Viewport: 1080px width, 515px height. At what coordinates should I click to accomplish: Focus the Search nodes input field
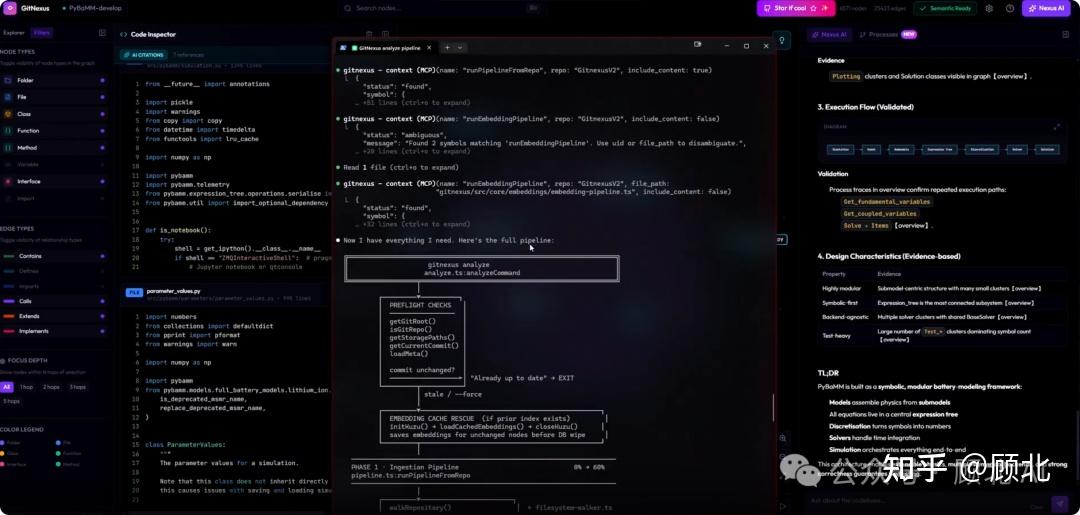(x=442, y=8)
